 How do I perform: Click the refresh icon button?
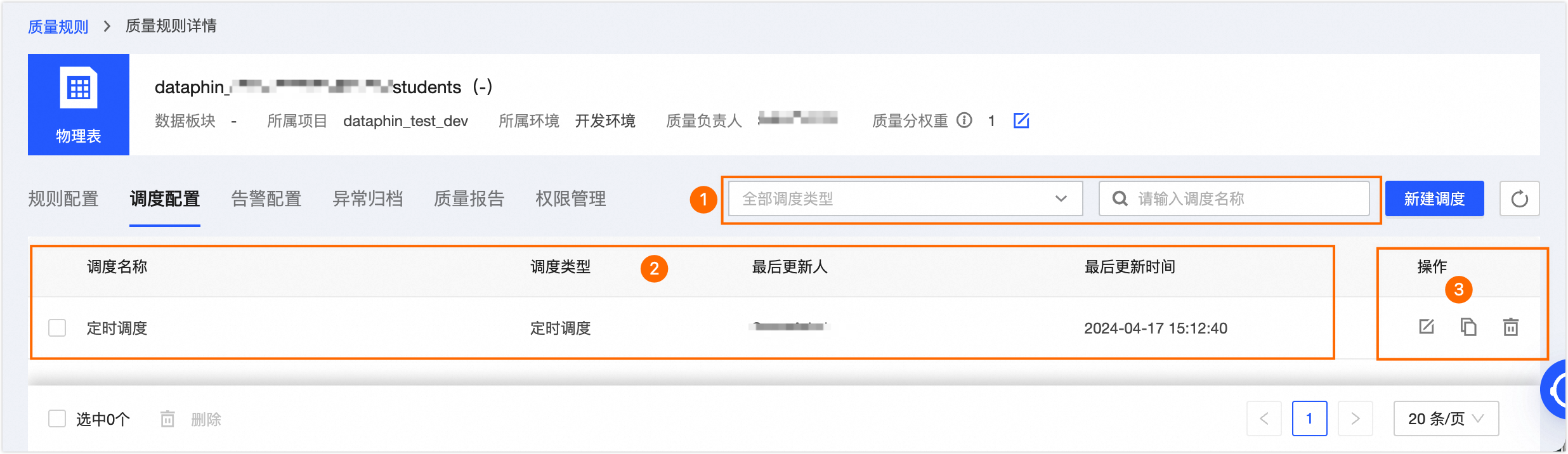pyautogui.click(x=1519, y=199)
